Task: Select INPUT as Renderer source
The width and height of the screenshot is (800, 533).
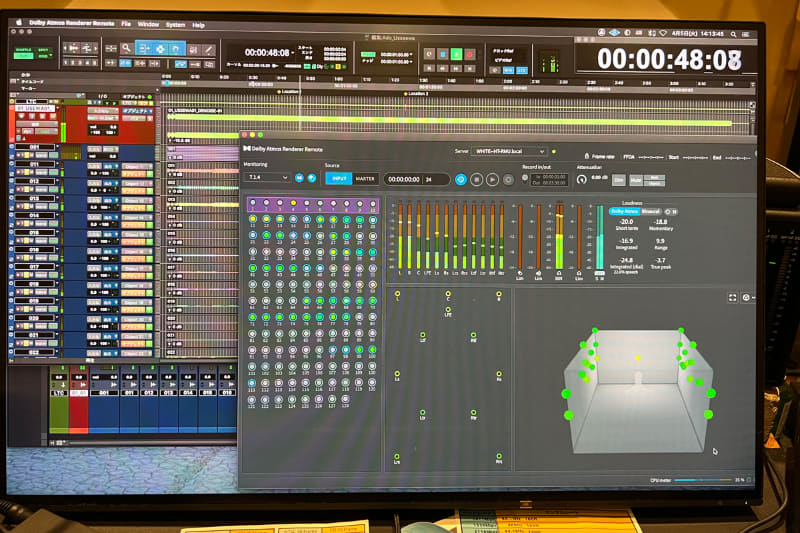Action: click(339, 179)
